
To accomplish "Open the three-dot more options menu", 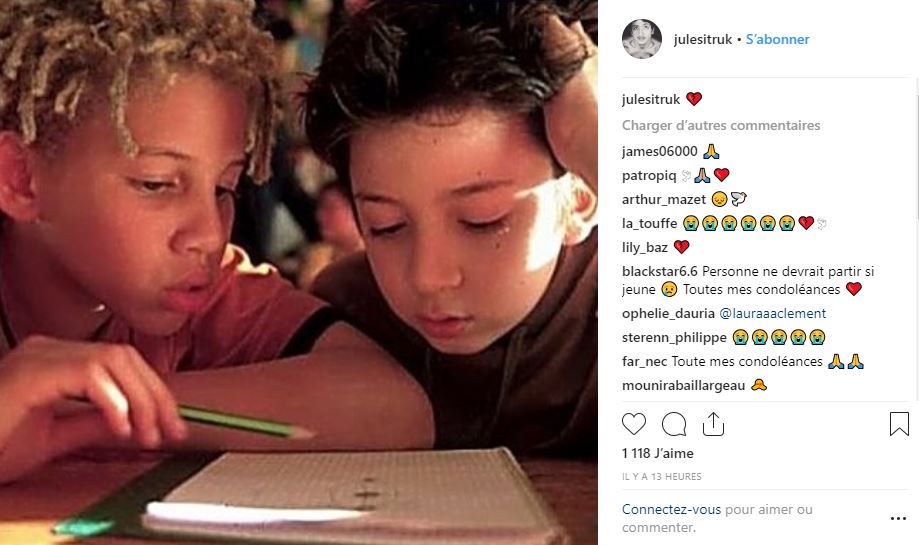I will pos(898,518).
